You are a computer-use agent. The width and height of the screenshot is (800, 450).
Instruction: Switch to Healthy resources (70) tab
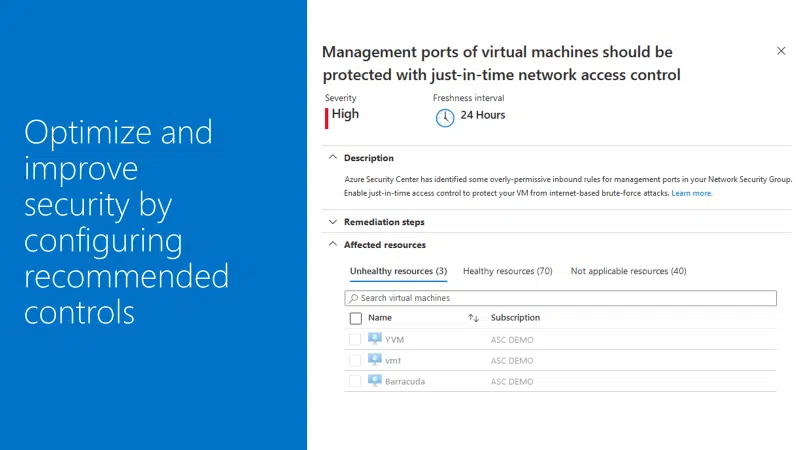click(x=508, y=271)
